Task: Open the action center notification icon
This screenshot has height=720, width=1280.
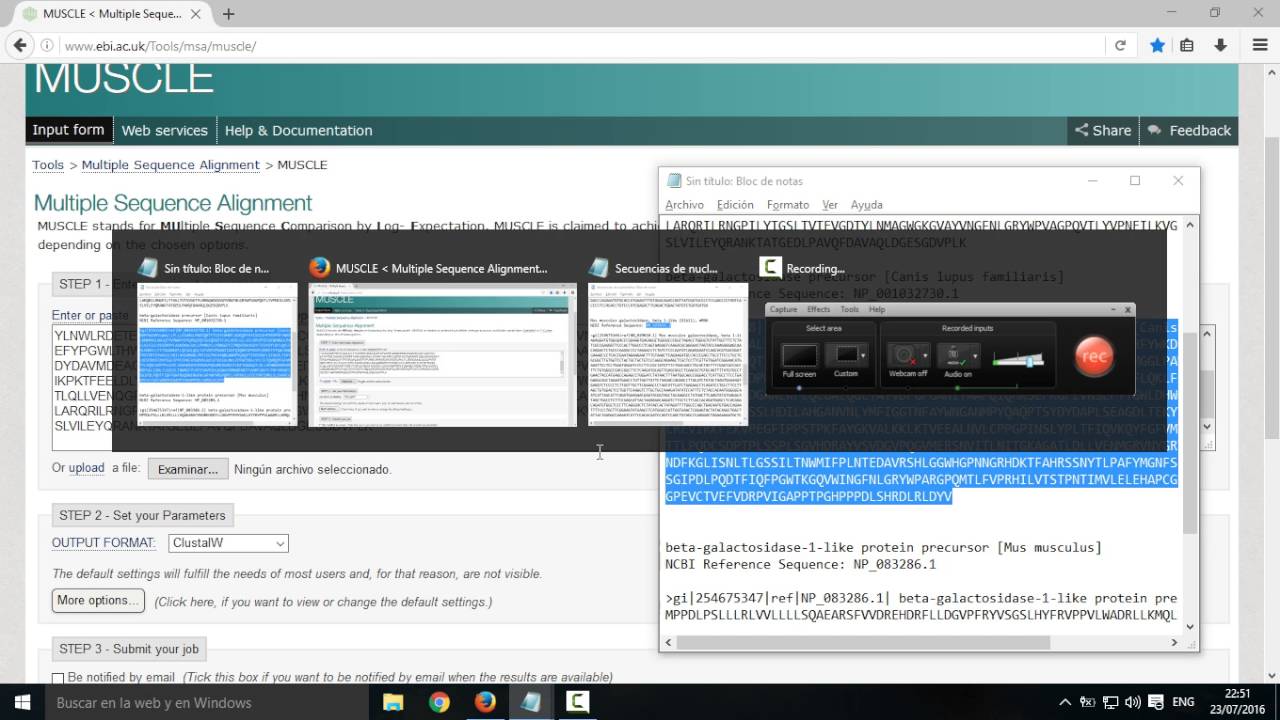Action: pyautogui.click(x=1157, y=702)
